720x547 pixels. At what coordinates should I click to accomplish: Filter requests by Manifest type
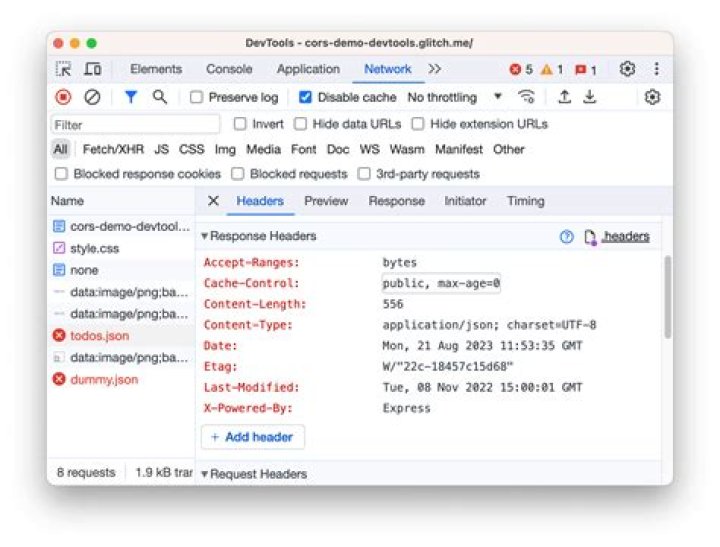tap(459, 149)
